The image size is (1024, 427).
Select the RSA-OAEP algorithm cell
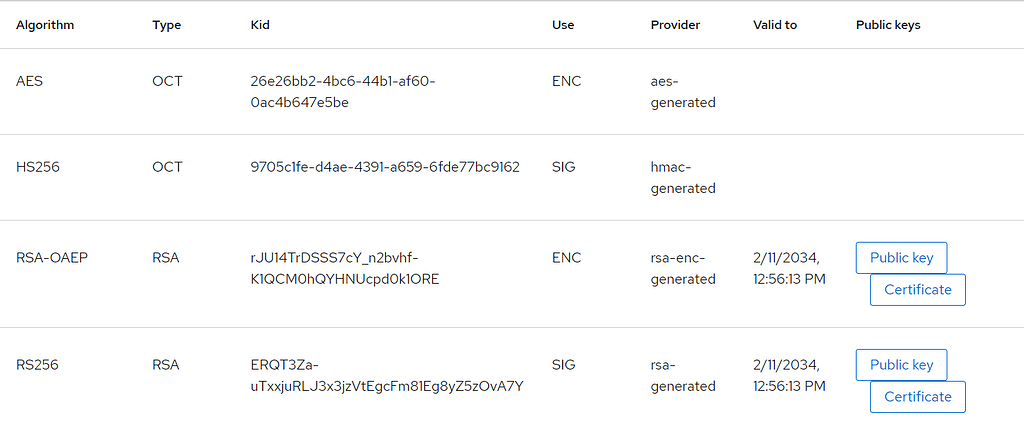pyautogui.click(x=52, y=258)
